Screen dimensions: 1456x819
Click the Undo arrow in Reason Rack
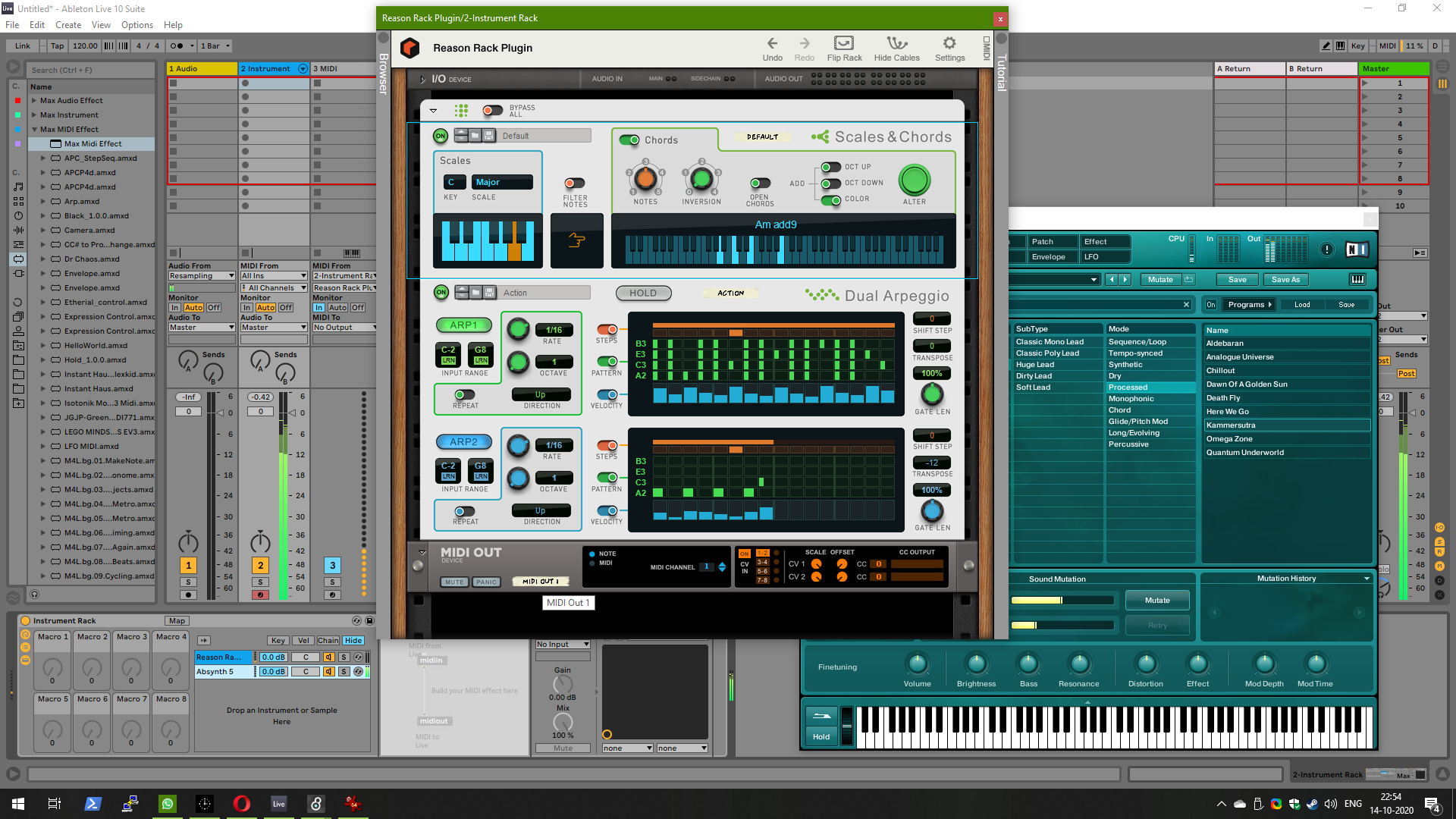click(x=772, y=43)
